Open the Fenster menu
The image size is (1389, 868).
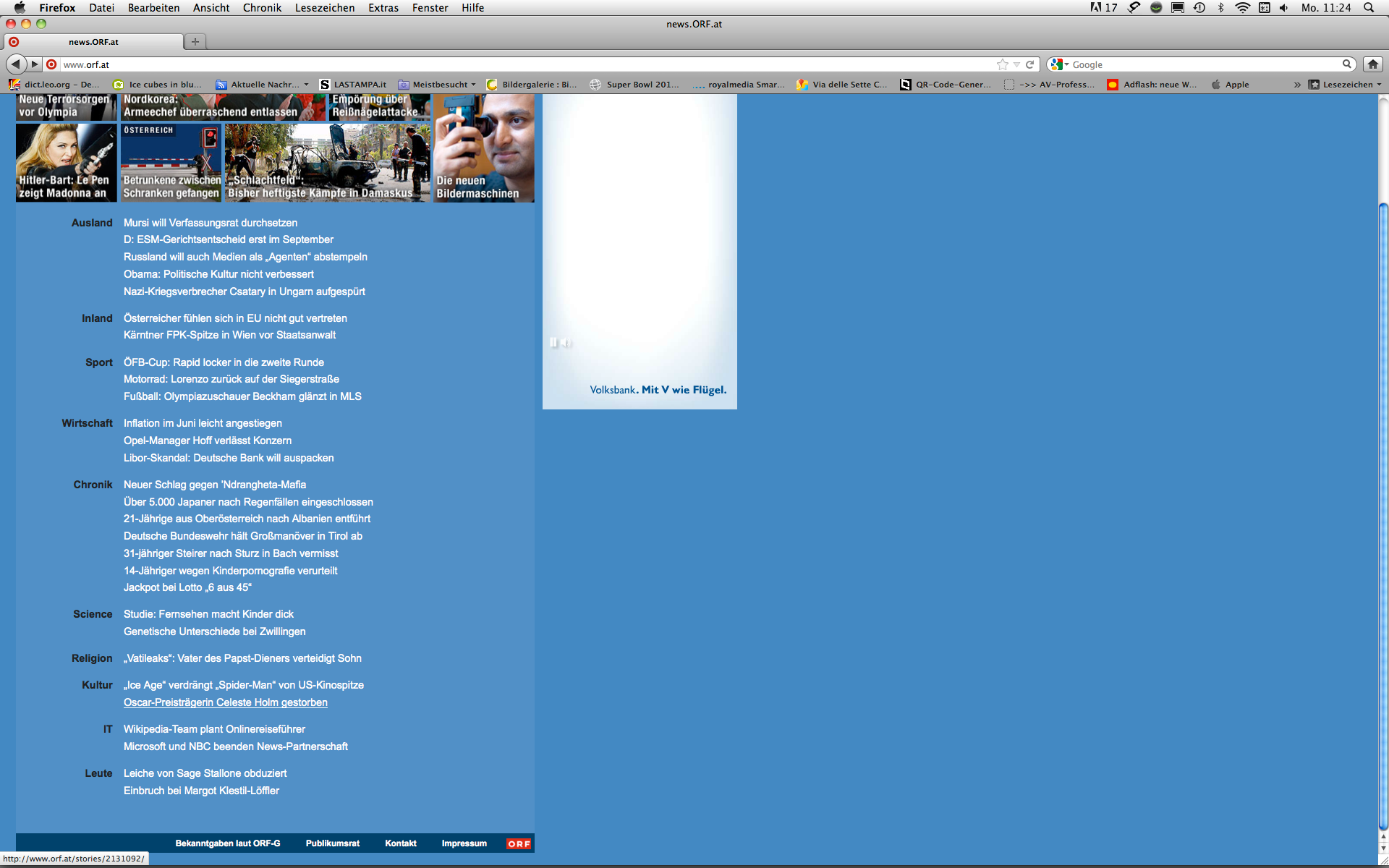[x=430, y=7]
